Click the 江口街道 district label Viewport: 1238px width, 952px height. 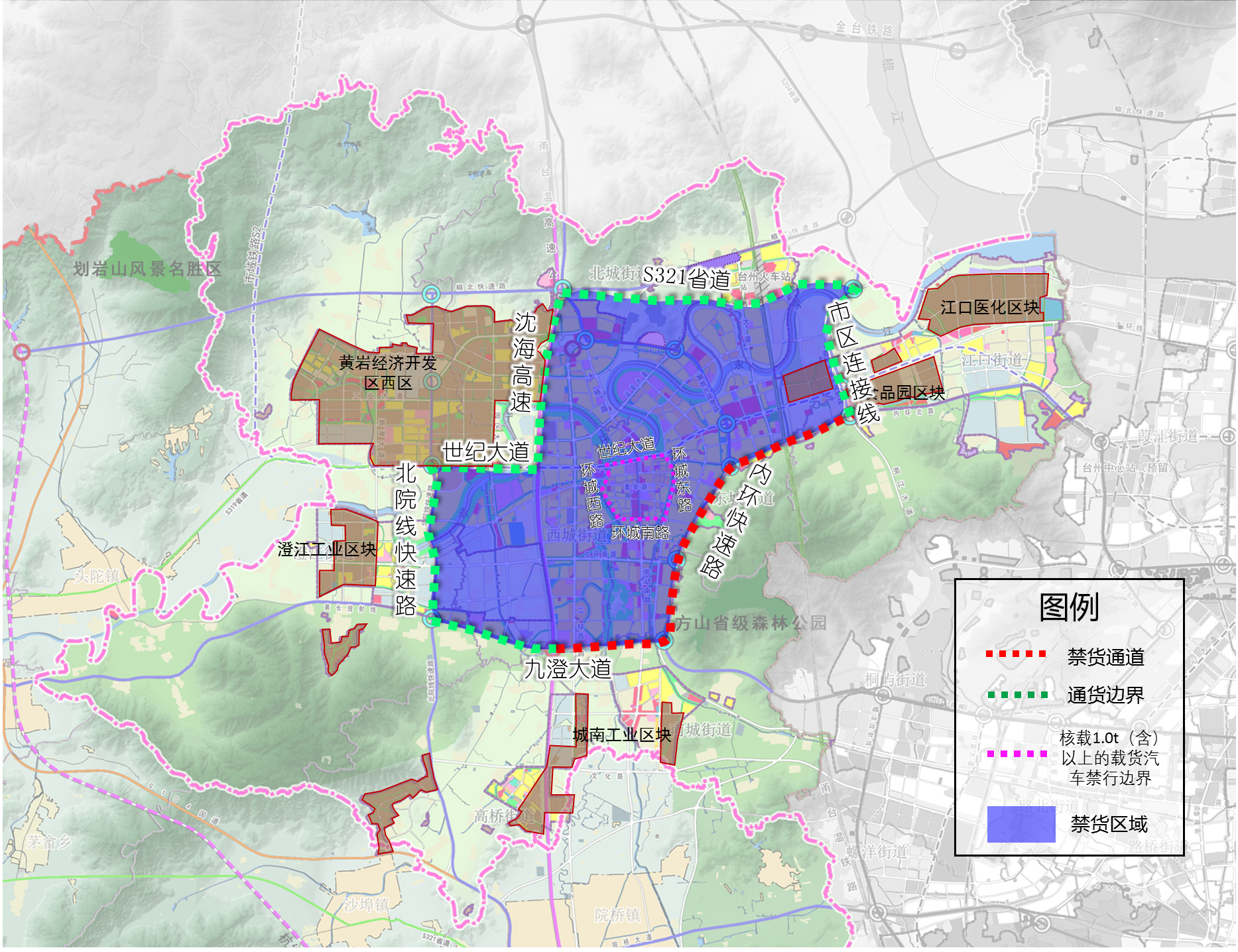coord(993,360)
